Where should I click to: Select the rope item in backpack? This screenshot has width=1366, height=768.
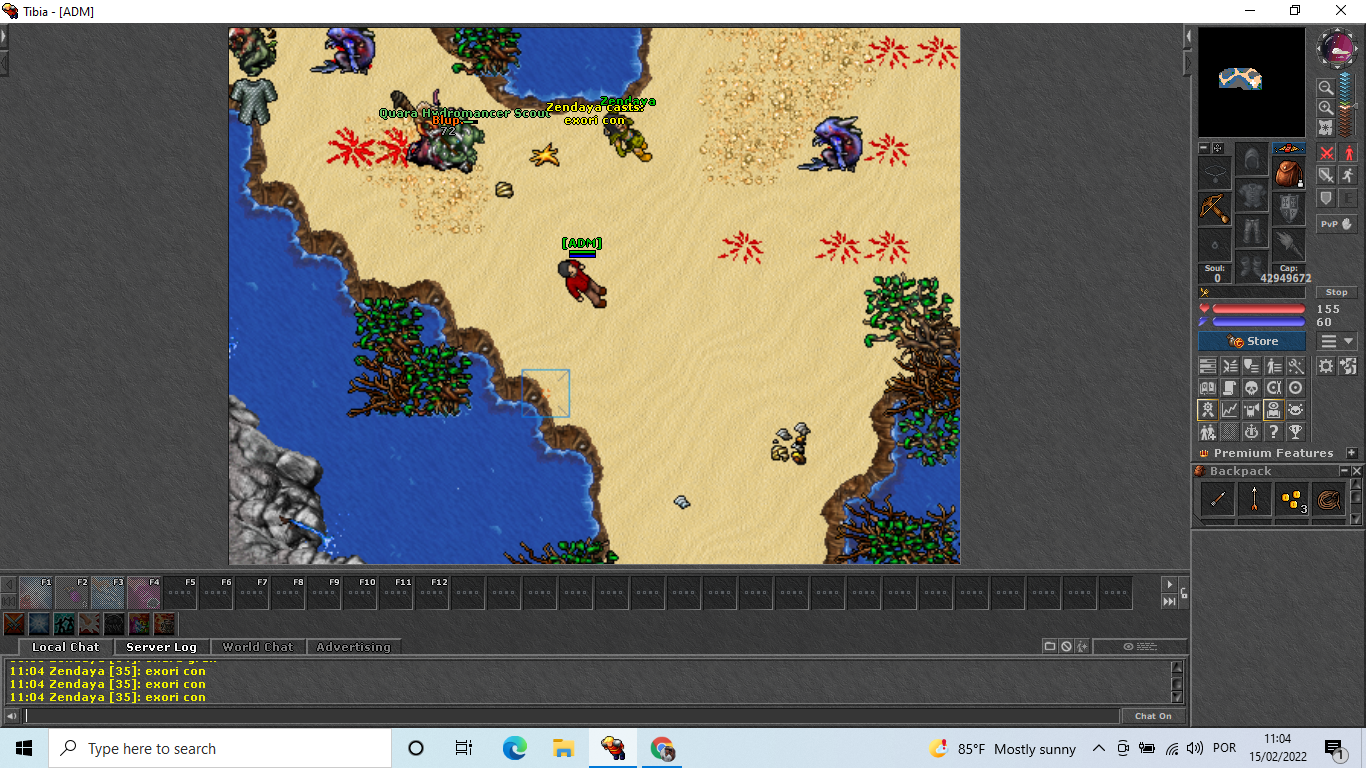[1330, 499]
